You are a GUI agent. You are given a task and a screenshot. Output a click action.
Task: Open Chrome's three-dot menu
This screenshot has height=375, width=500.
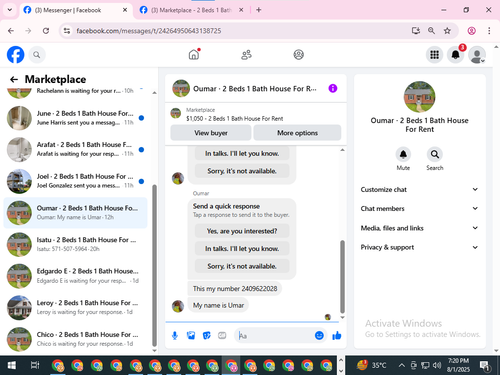click(x=489, y=31)
